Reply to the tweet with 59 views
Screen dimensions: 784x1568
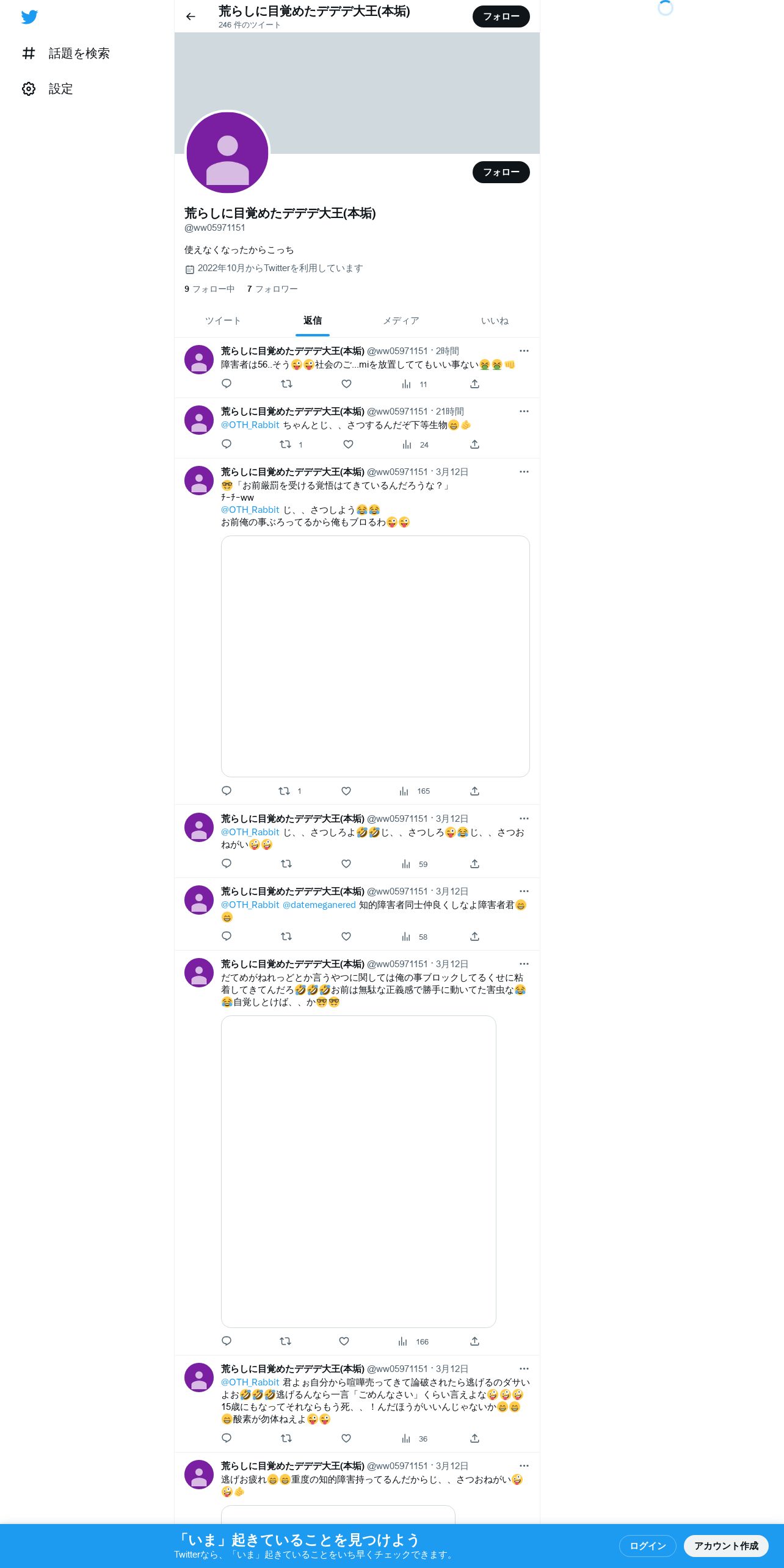point(227,864)
